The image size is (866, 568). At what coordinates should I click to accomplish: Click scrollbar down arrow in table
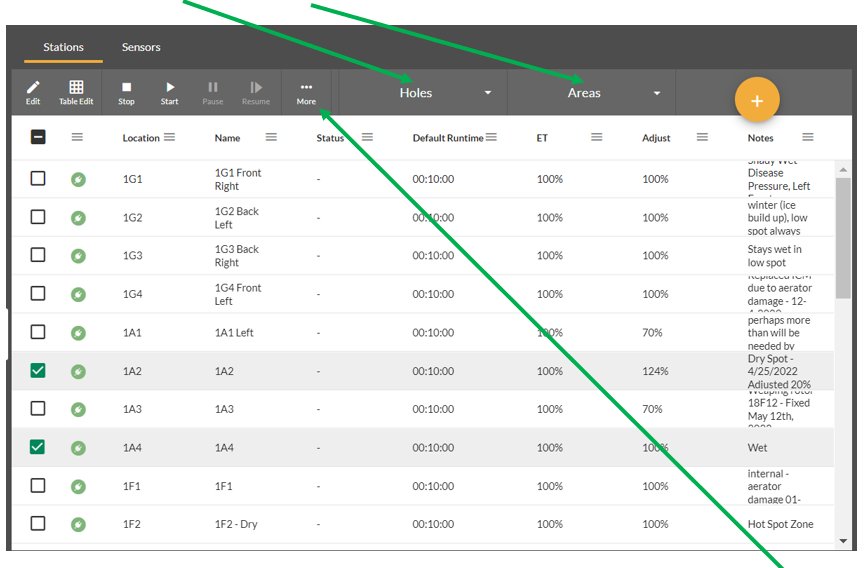point(843,541)
